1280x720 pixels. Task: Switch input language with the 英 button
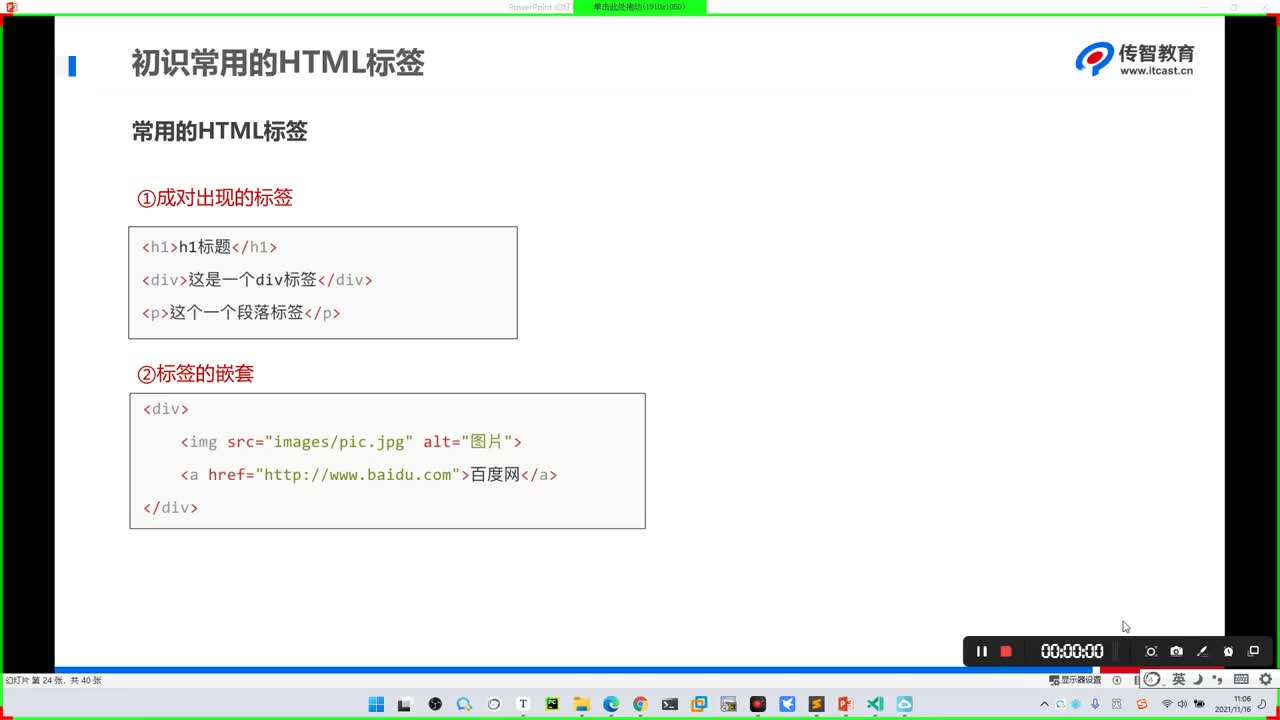click(1179, 679)
